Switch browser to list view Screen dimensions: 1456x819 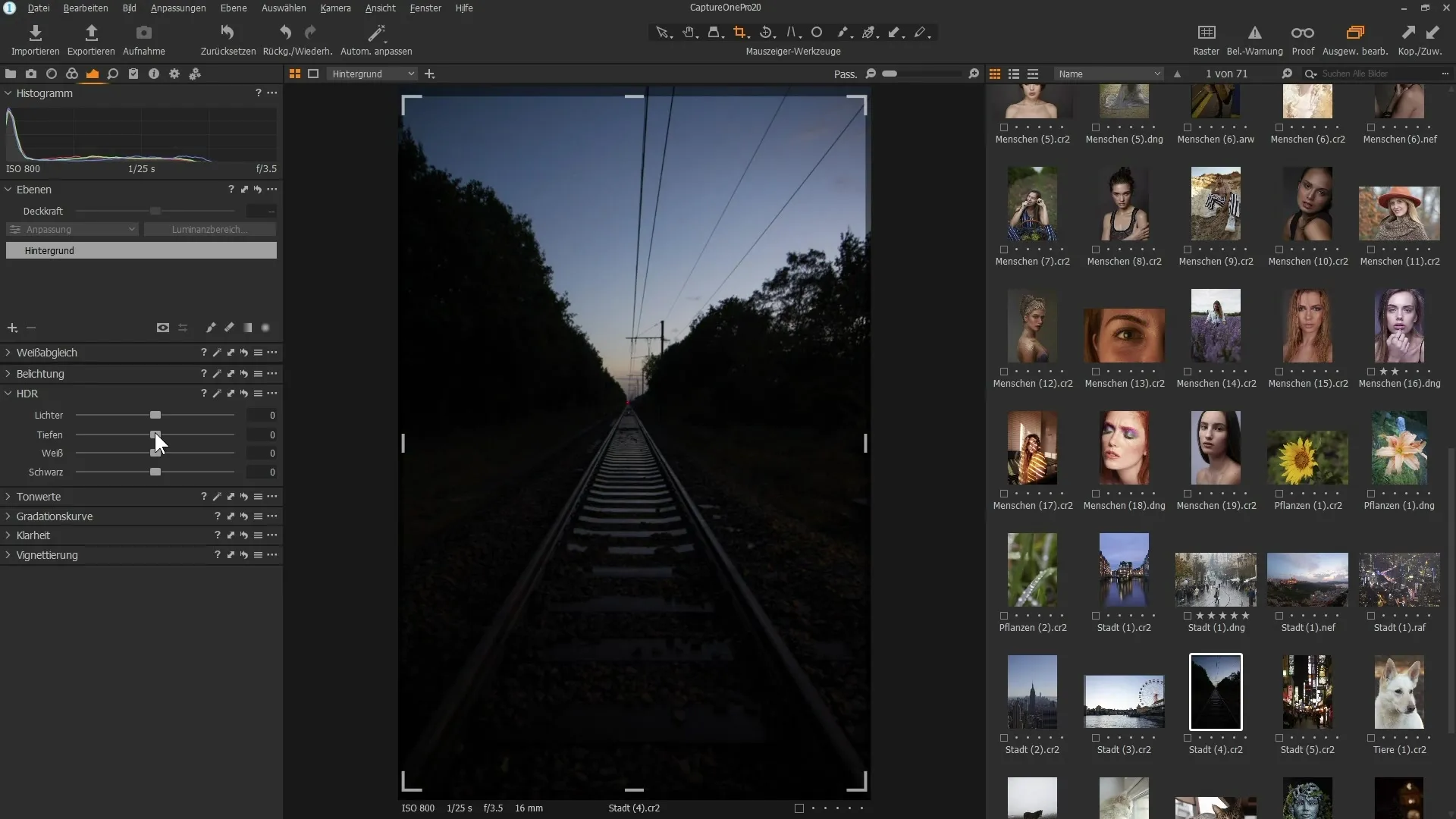pos(1014,74)
